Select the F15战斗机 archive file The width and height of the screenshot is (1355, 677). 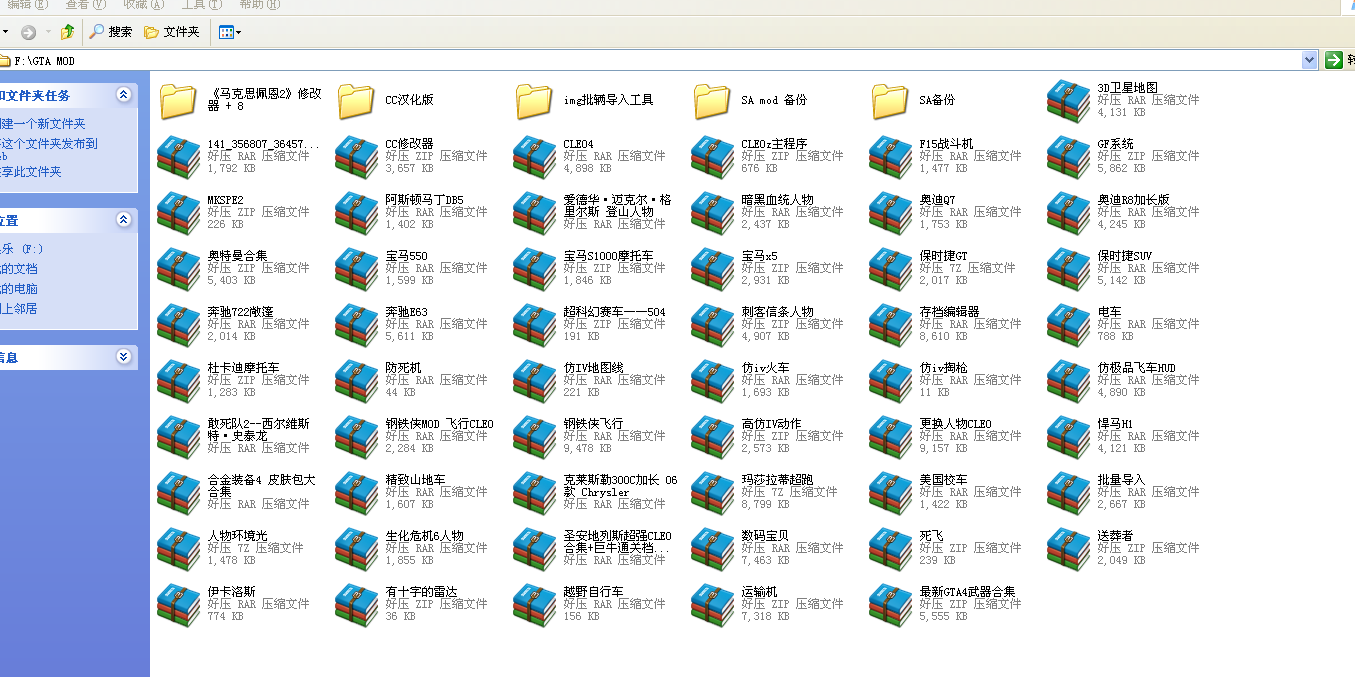point(891,156)
